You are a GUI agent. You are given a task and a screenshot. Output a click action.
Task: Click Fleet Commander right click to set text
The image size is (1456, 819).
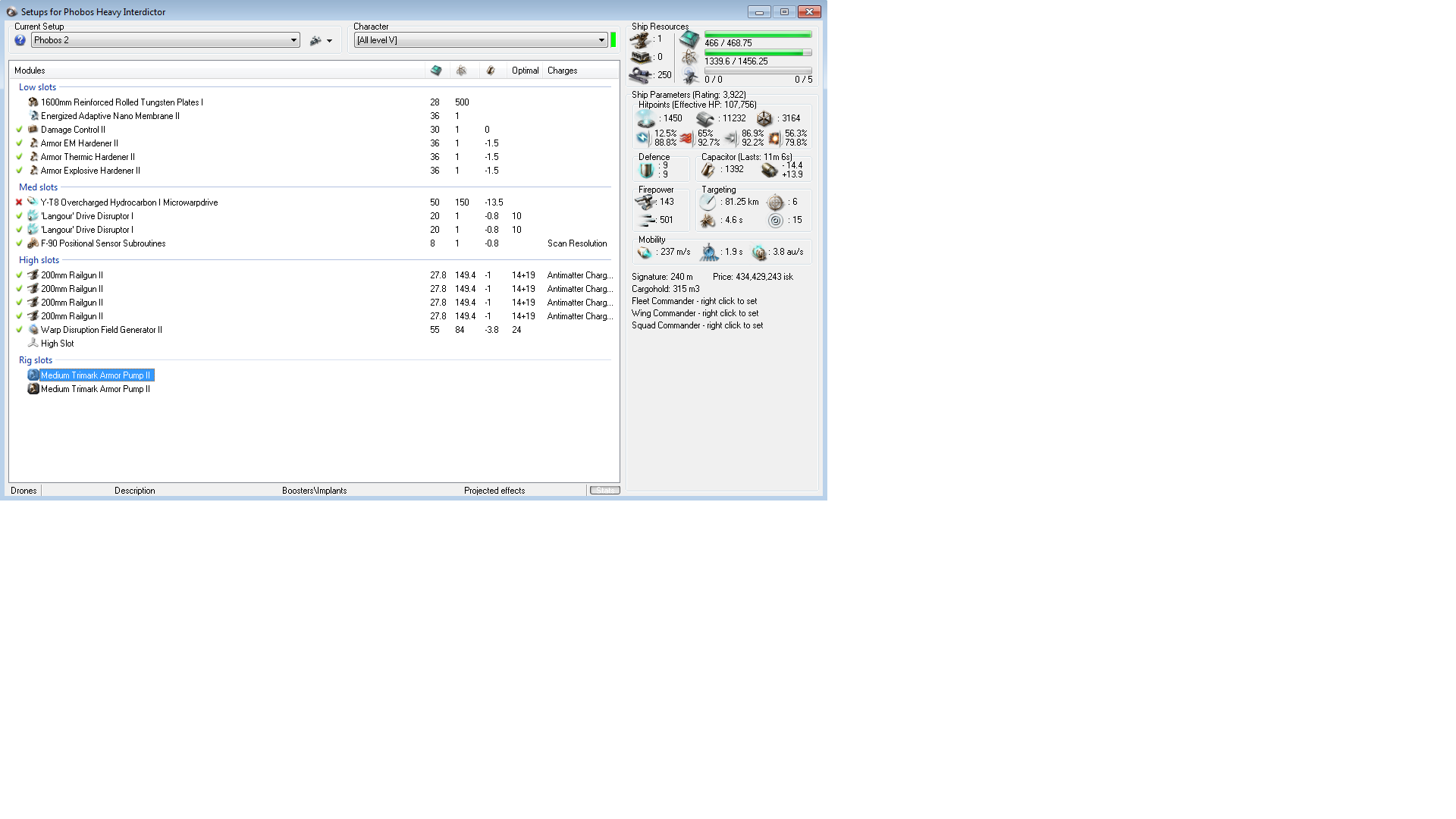(695, 301)
